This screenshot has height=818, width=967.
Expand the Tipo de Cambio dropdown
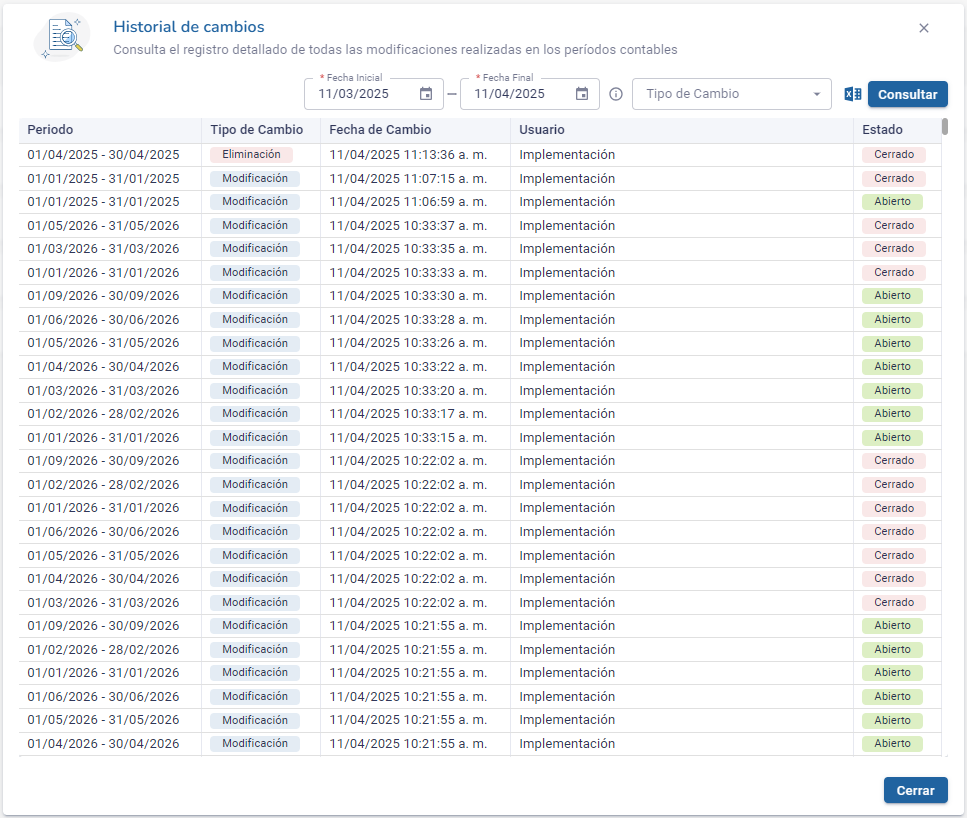[731, 94]
